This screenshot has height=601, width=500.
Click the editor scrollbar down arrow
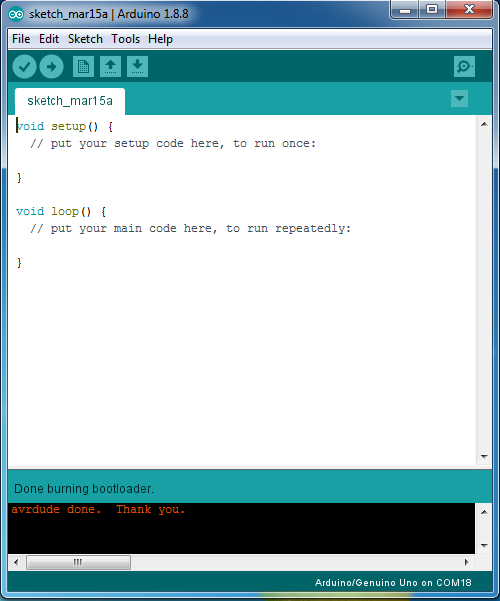click(484, 456)
